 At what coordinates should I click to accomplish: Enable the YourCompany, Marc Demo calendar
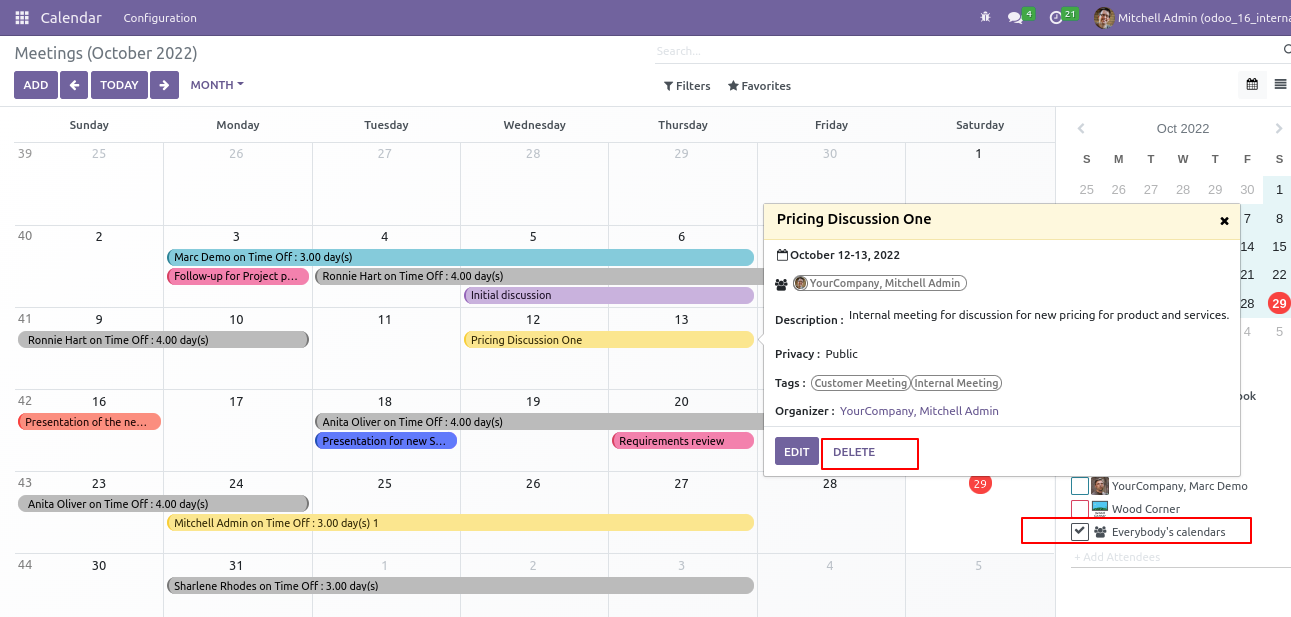click(1079, 485)
